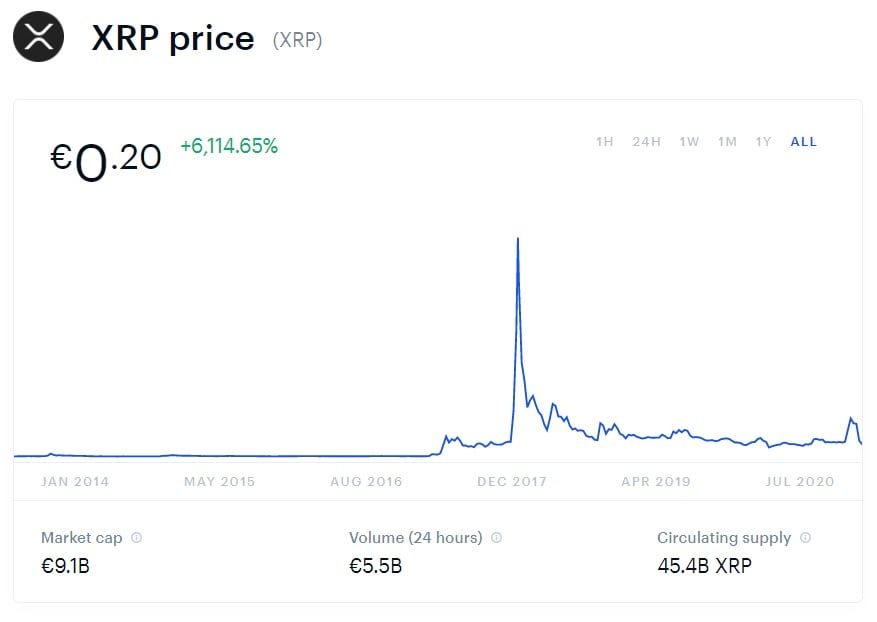Show the Circulating supply info icon
Screen dimensions: 877x622
pyautogui.click(x=806, y=538)
